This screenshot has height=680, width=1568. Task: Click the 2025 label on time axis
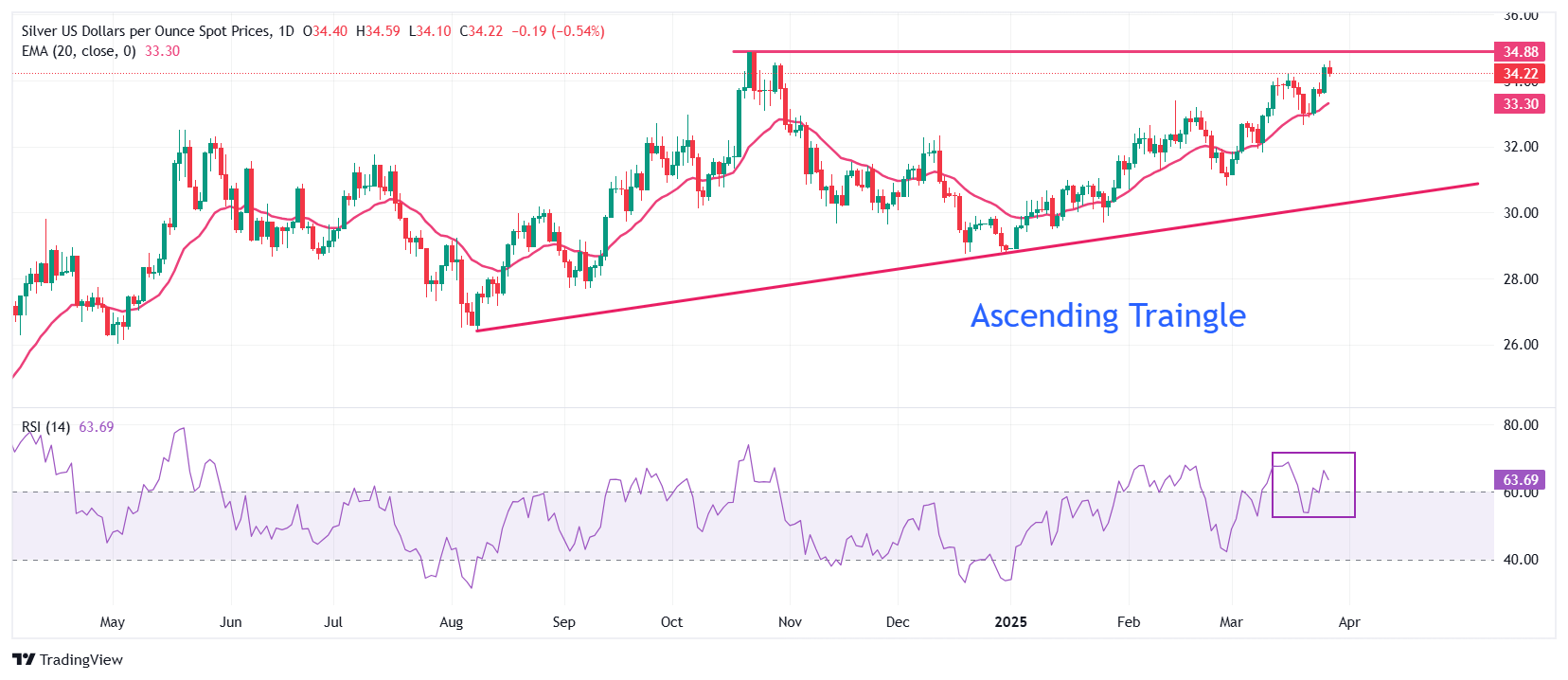pos(1010,622)
